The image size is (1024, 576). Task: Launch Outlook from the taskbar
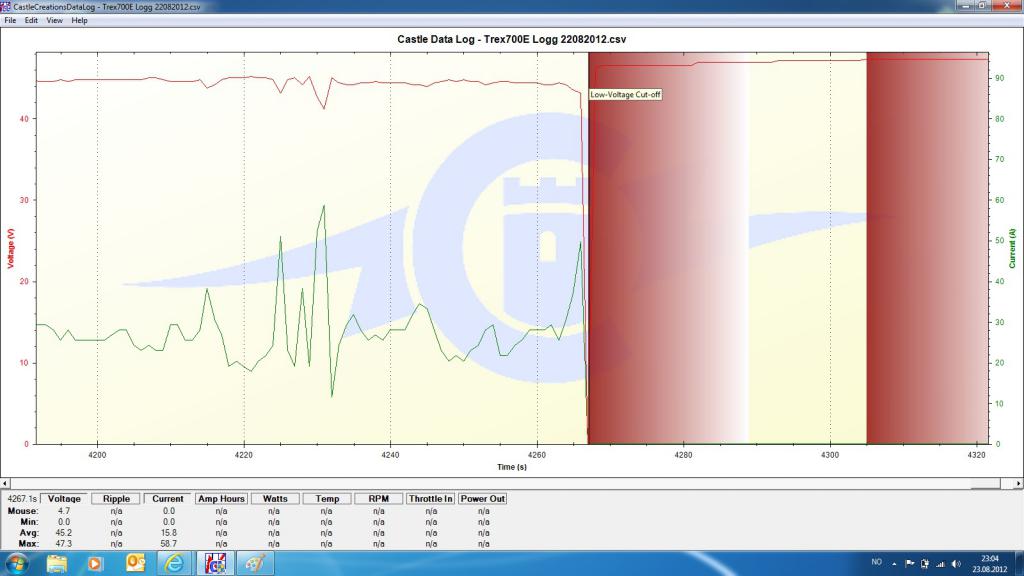click(136, 563)
